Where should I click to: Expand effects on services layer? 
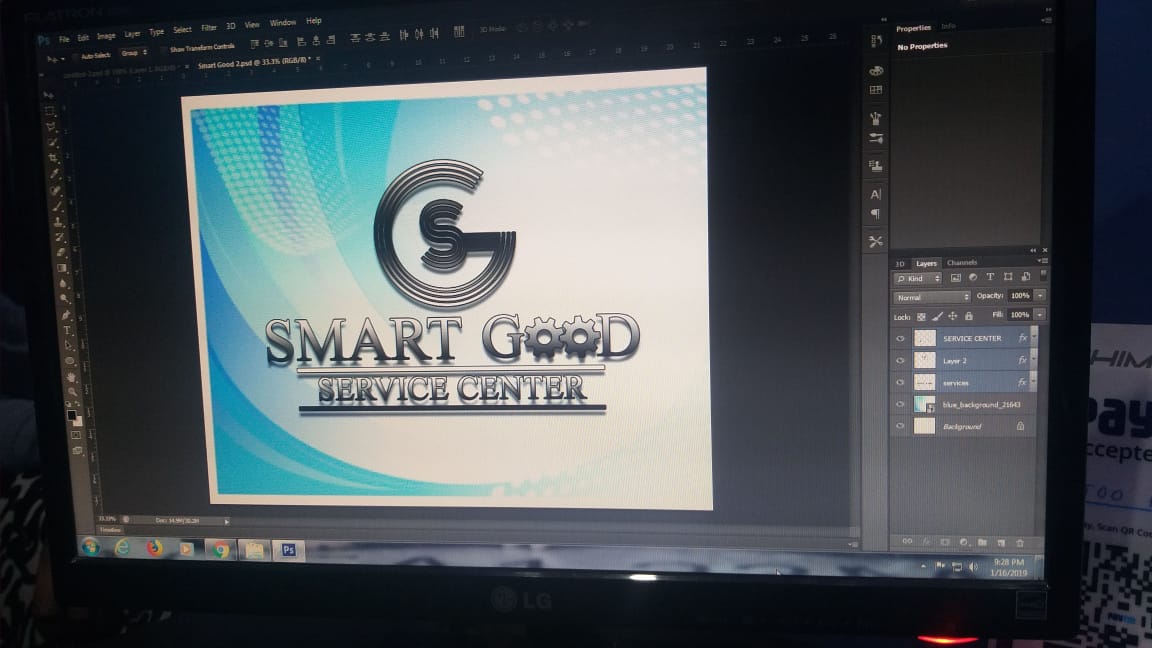pyautogui.click(x=1034, y=381)
